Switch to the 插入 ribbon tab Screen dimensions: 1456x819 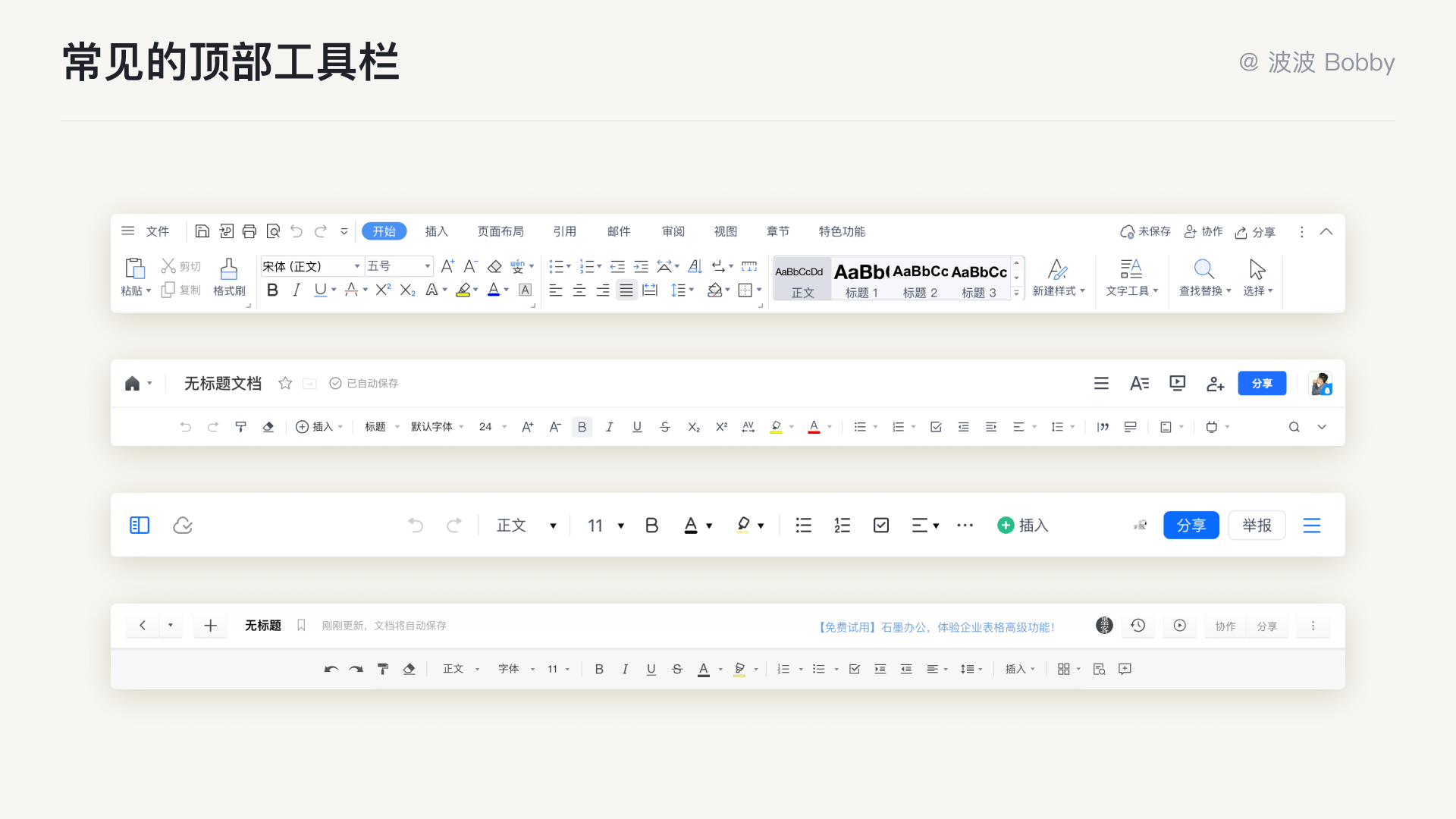coord(437,231)
